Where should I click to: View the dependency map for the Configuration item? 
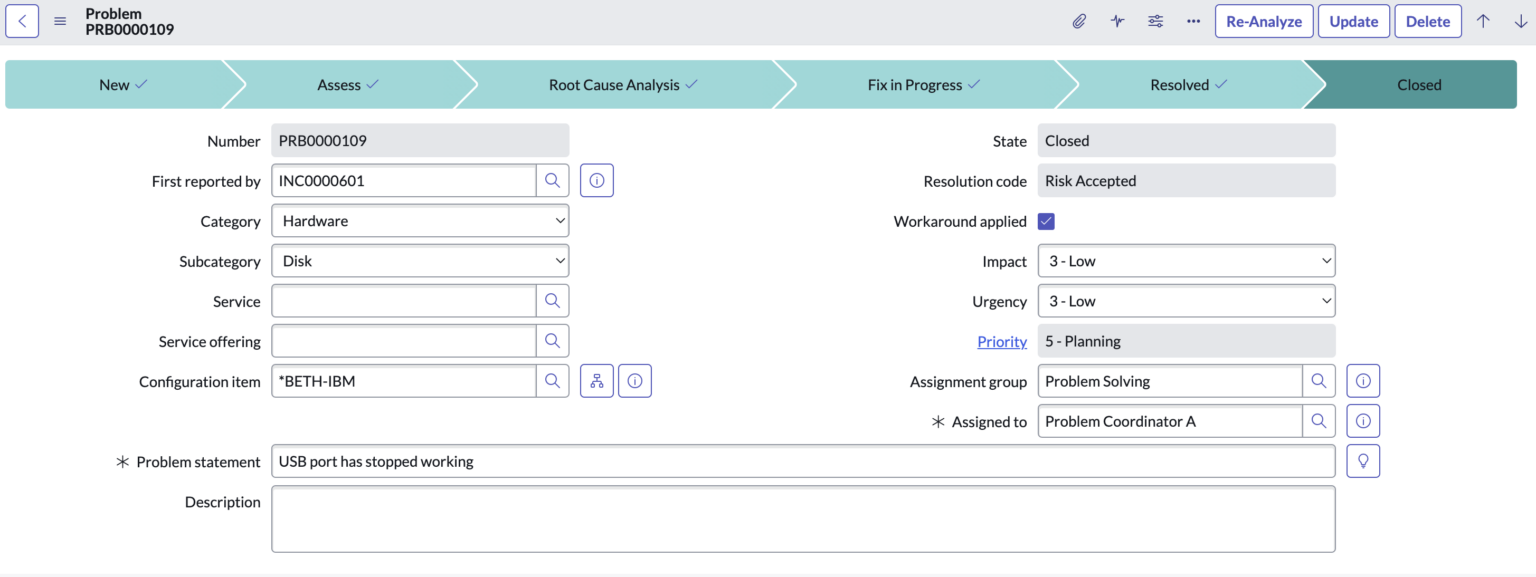point(596,380)
